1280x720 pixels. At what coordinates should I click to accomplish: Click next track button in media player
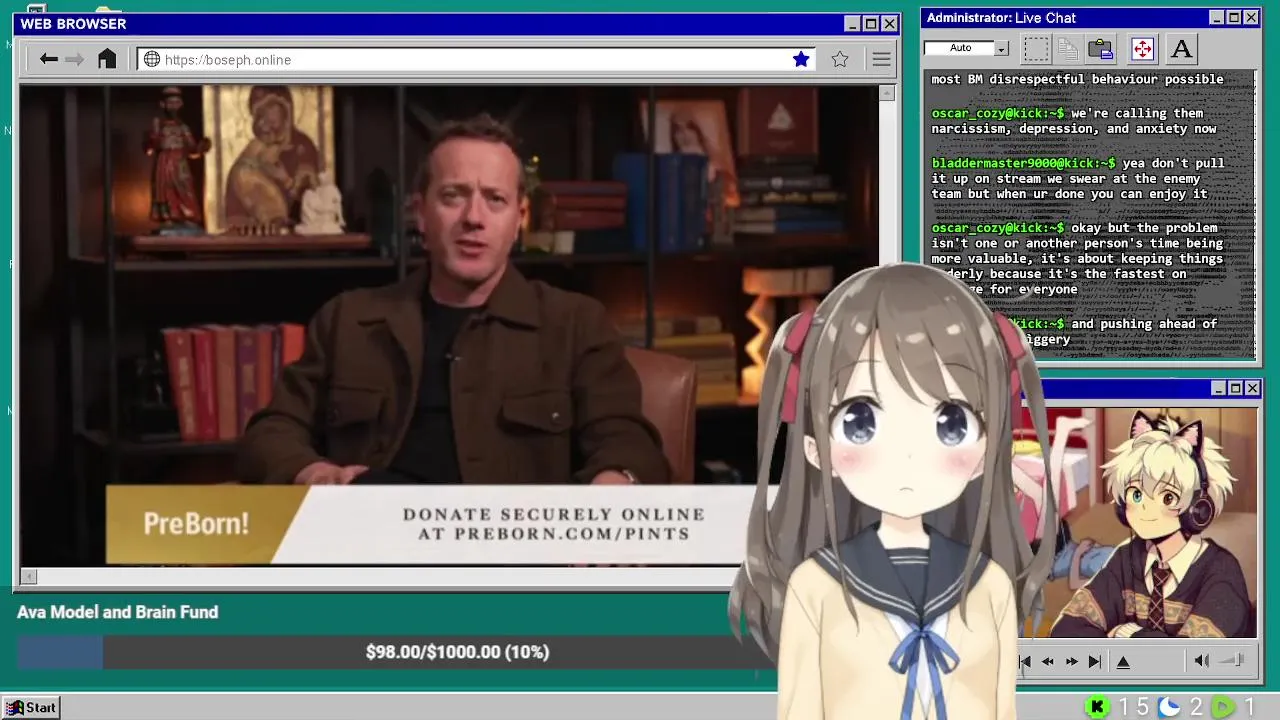[x=1095, y=661]
